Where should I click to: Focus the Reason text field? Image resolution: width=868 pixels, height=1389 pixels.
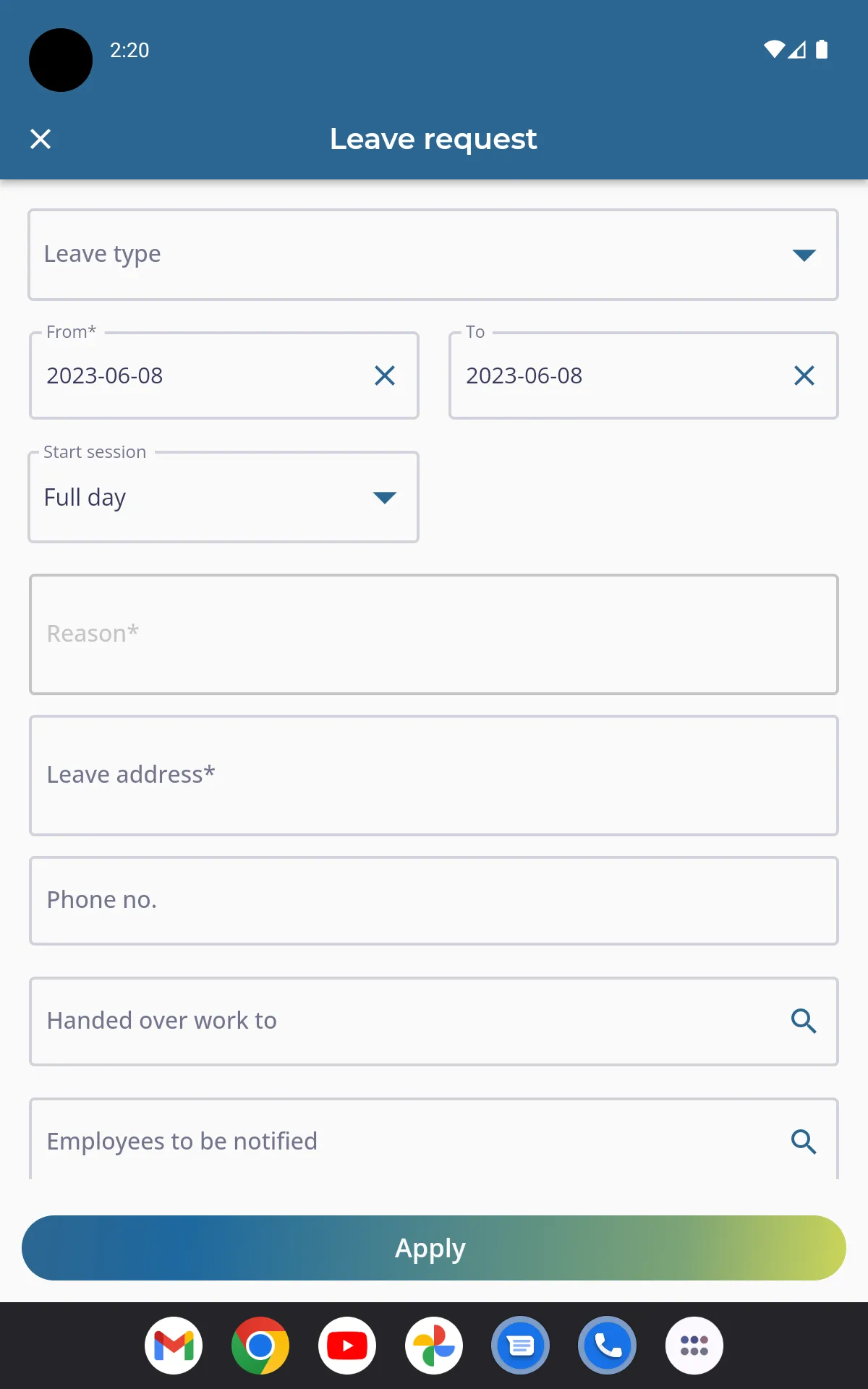click(x=433, y=633)
